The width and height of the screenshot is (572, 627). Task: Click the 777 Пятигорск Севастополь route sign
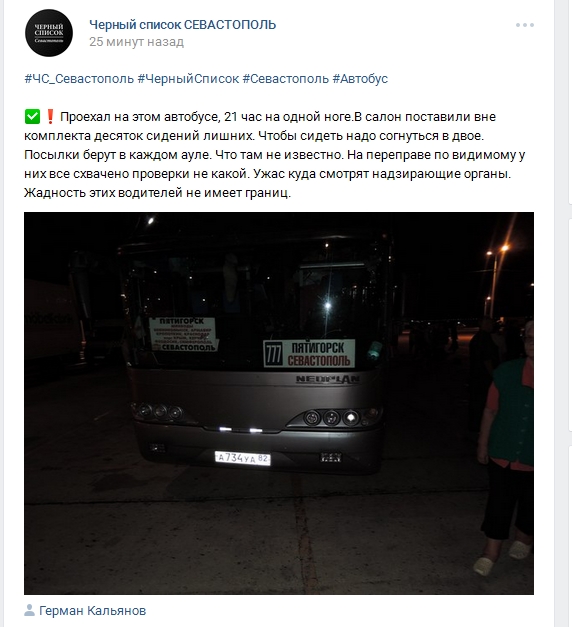coord(309,353)
